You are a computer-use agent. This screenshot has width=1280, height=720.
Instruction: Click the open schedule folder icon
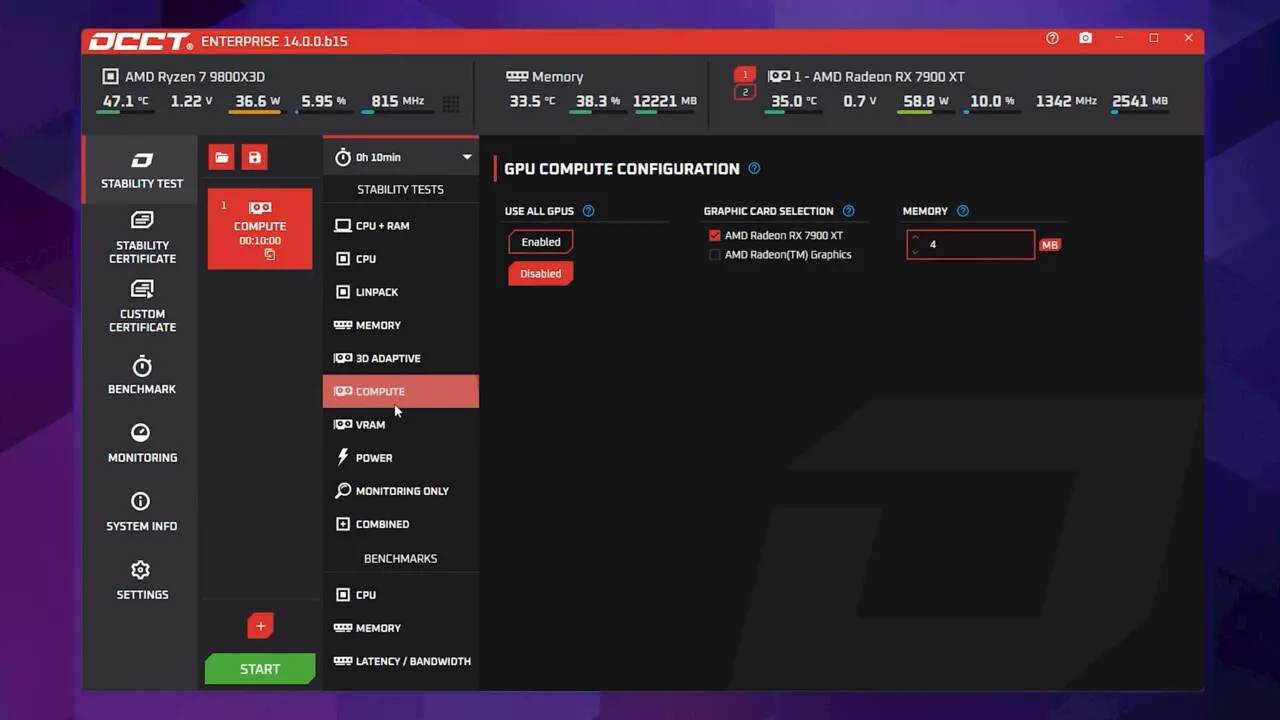point(221,157)
